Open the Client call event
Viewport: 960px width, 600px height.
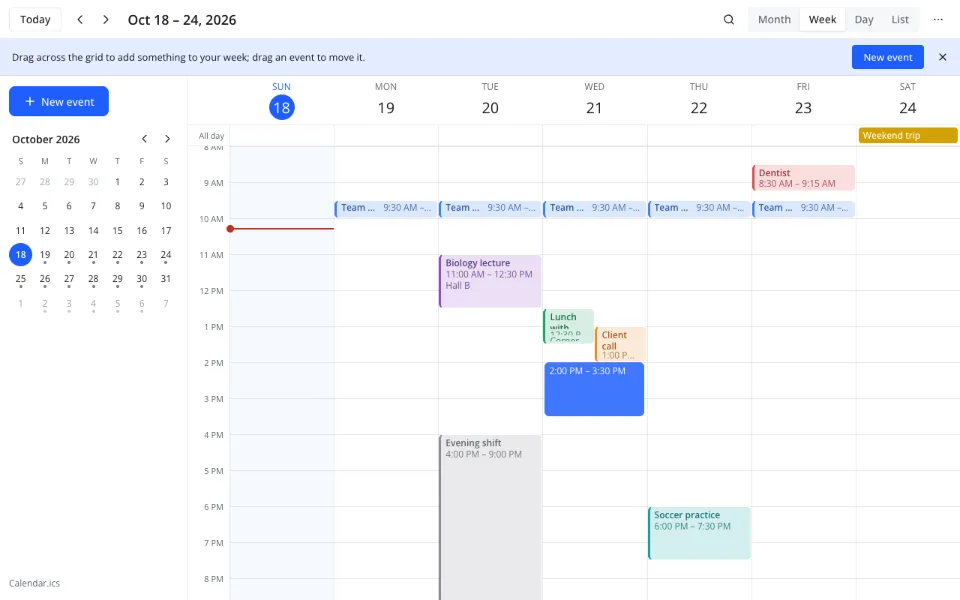pos(620,344)
